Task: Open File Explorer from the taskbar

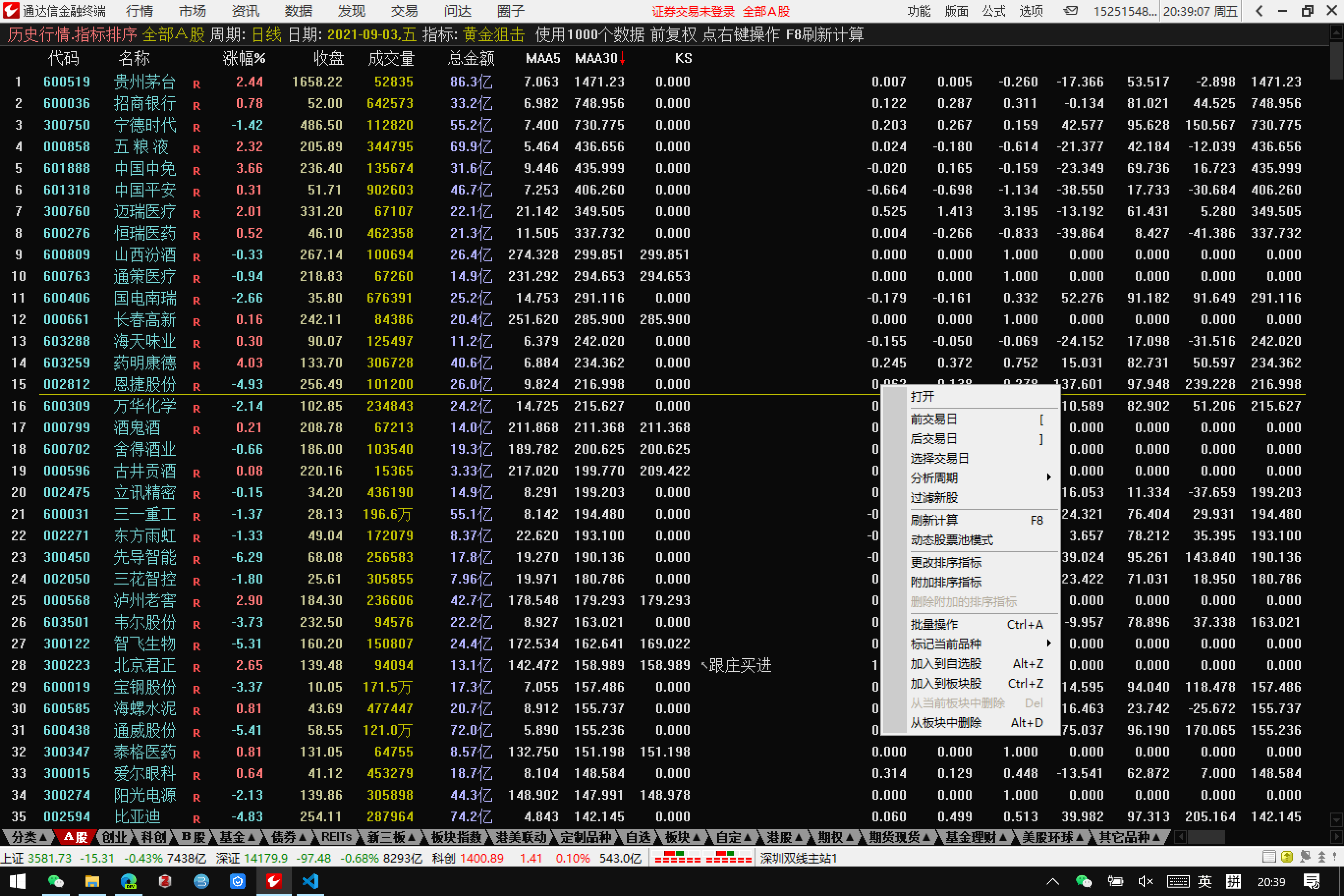Action: tap(92, 881)
